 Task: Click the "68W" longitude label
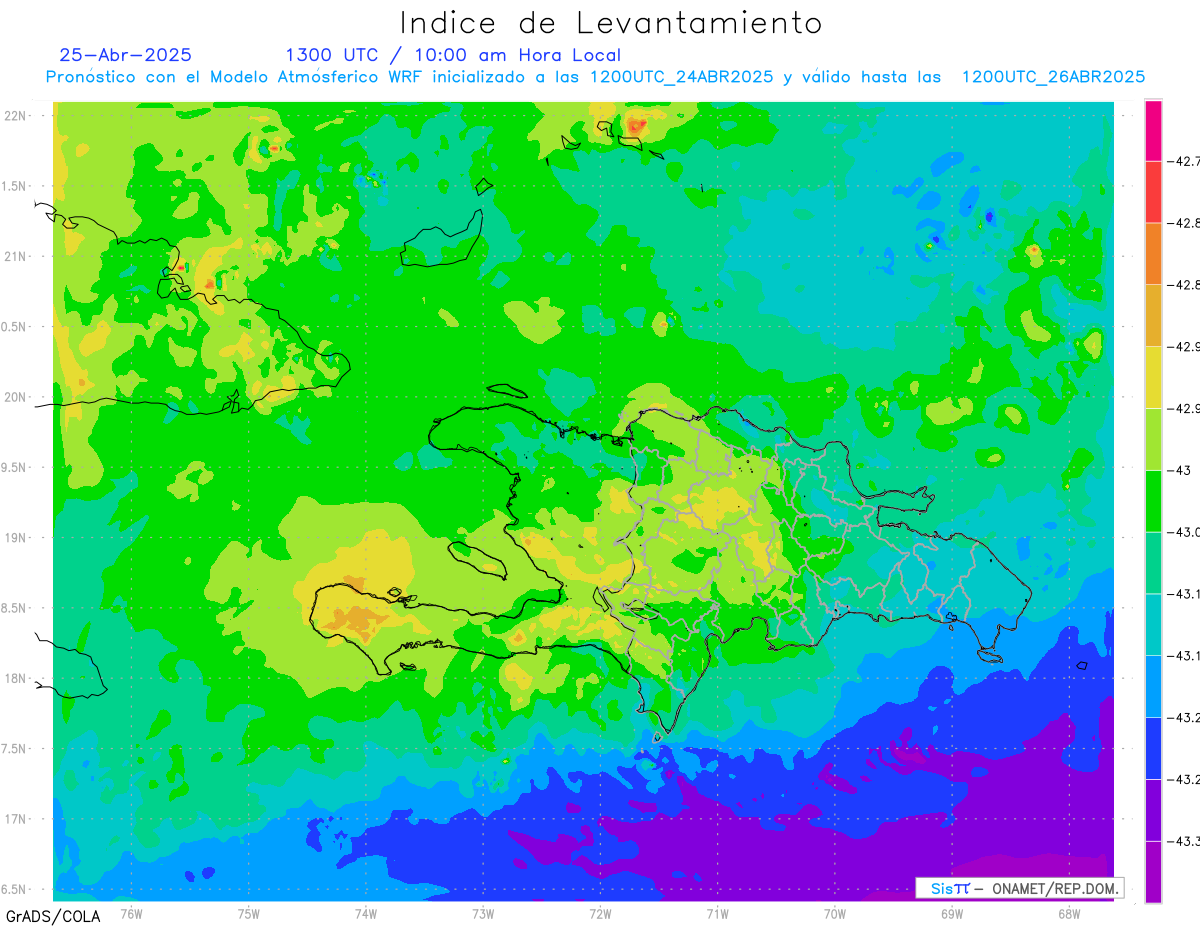coord(1069,913)
